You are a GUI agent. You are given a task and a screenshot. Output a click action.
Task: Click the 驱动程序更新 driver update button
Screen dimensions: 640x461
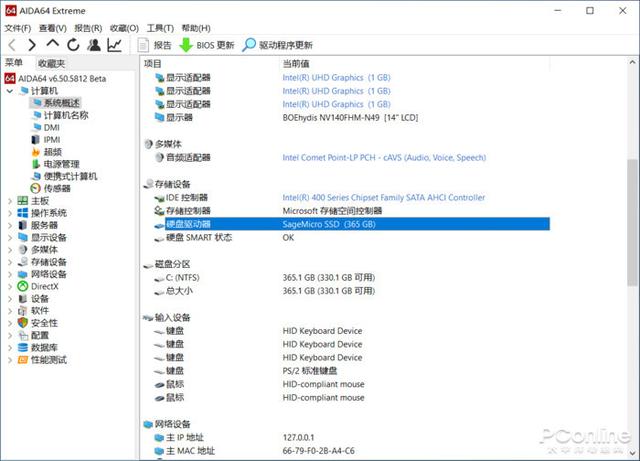click(278, 45)
